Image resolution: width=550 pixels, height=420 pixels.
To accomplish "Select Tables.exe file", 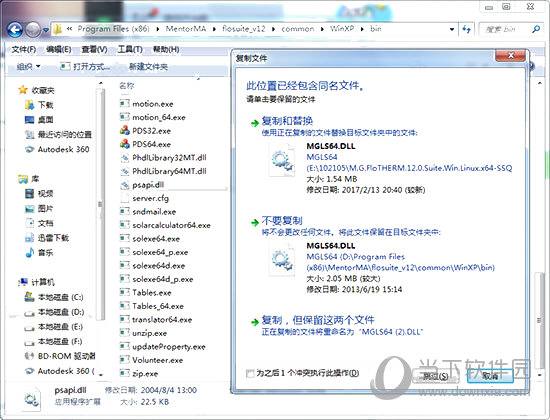I will [146, 293].
